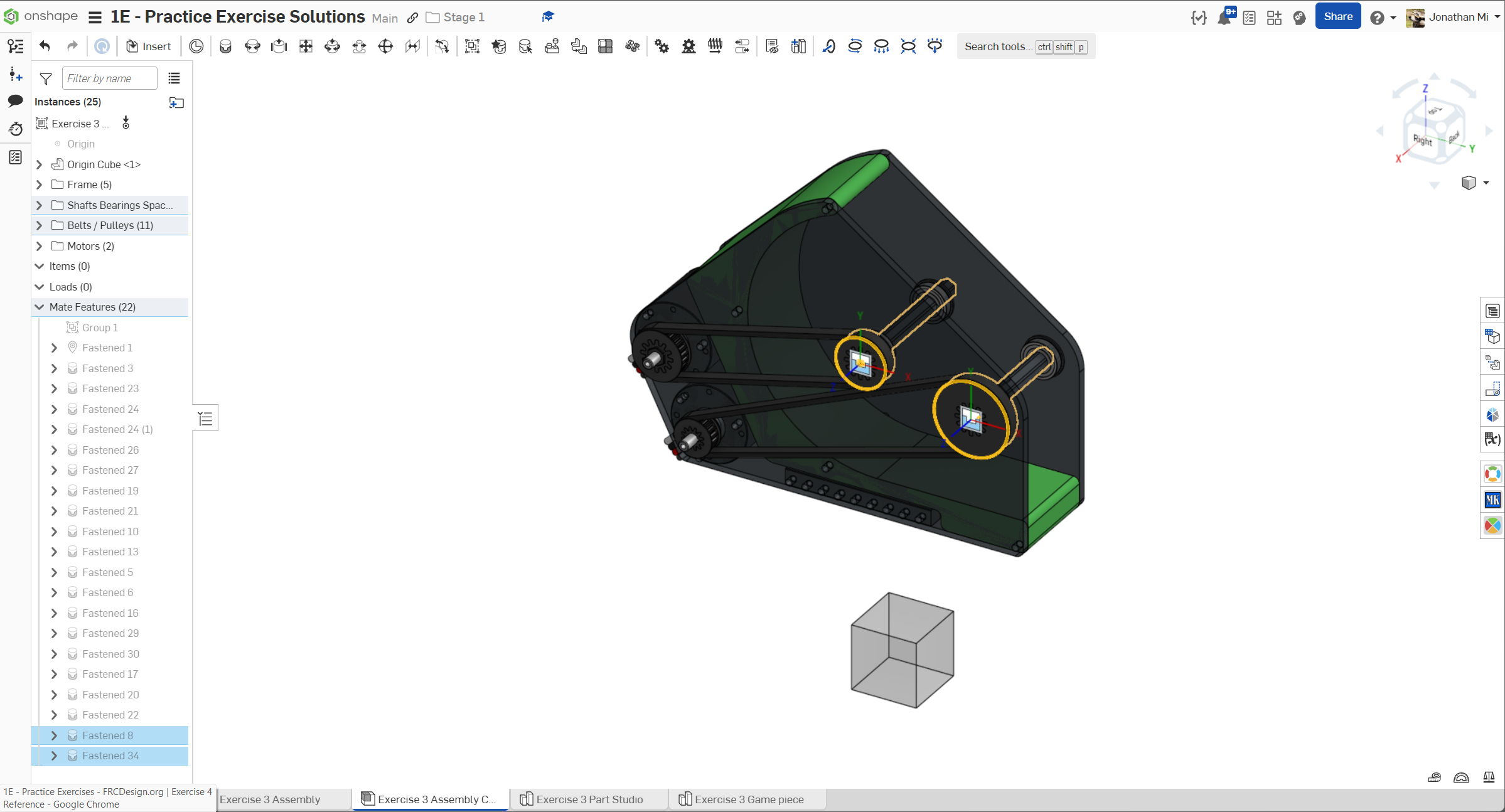This screenshot has width=1505, height=812.
Task: Open the App Store grid icon
Action: (x=1274, y=18)
